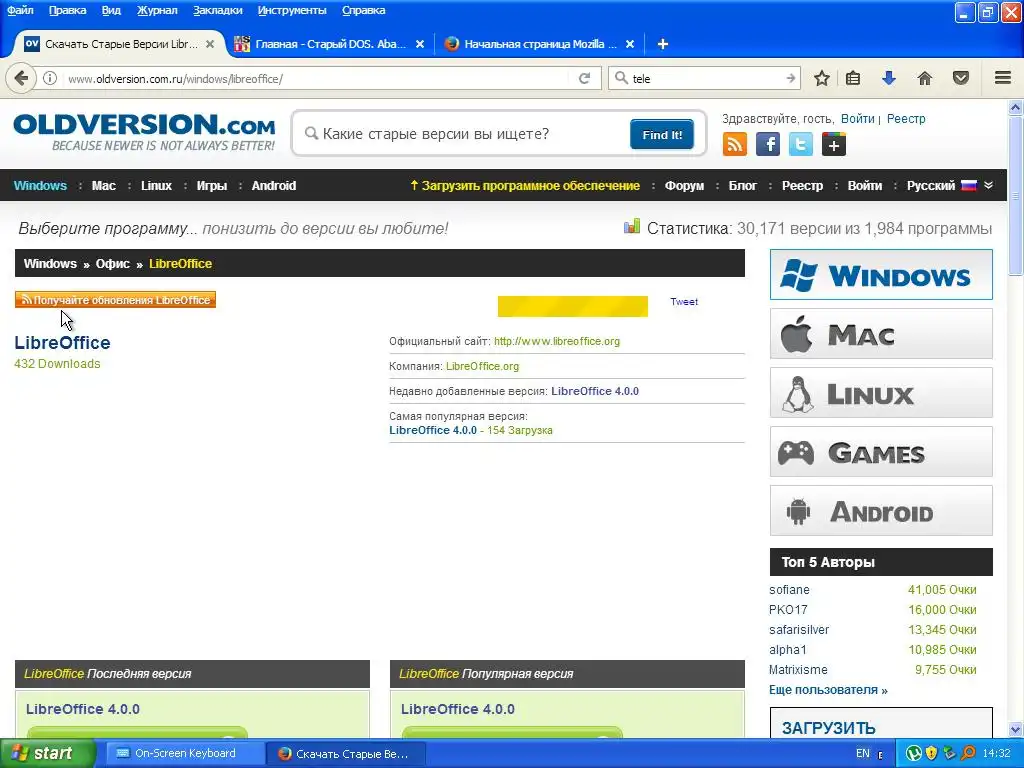Open sofiane author profile

789,590
